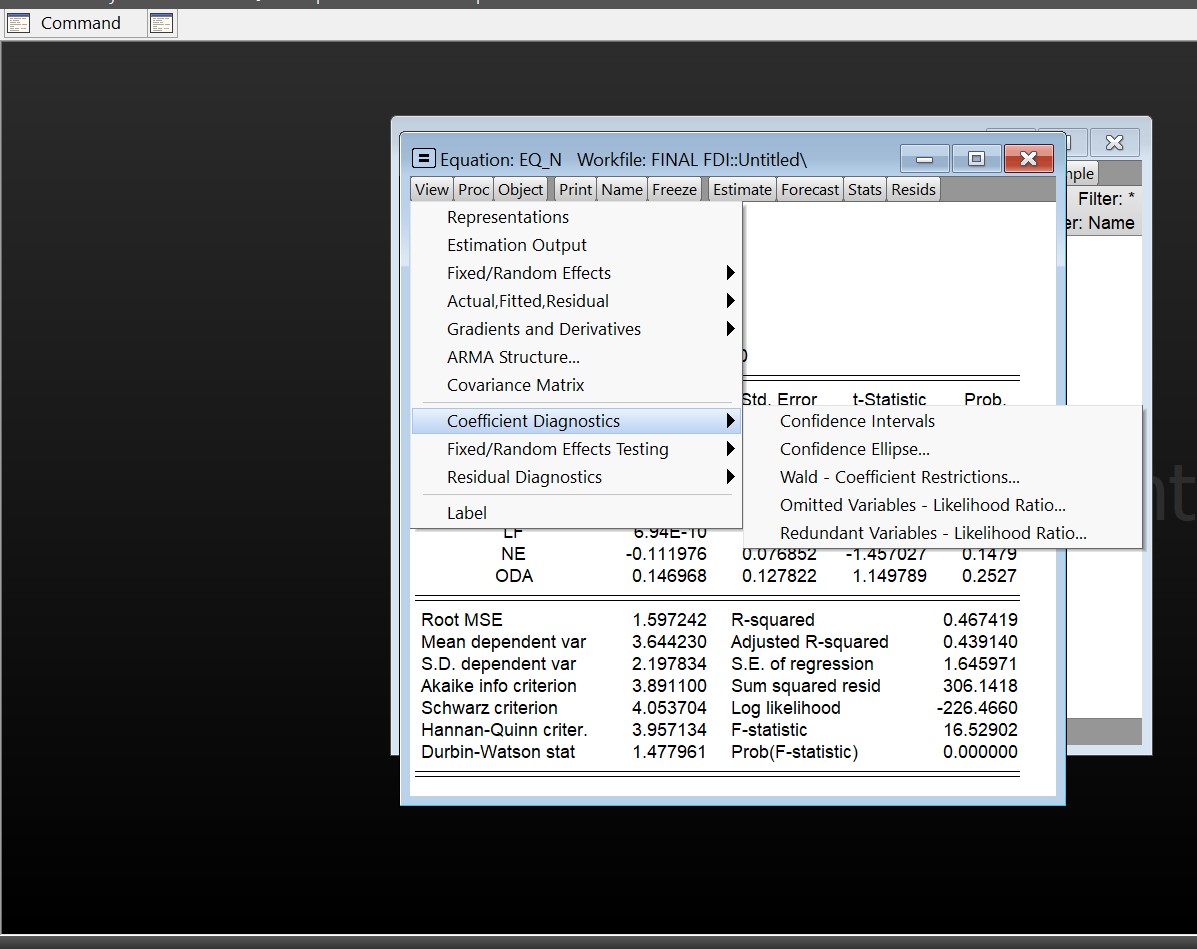This screenshot has height=949, width=1197.
Task: Click the equation icon in the EQ_N title bar
Action: pos(424,159)
